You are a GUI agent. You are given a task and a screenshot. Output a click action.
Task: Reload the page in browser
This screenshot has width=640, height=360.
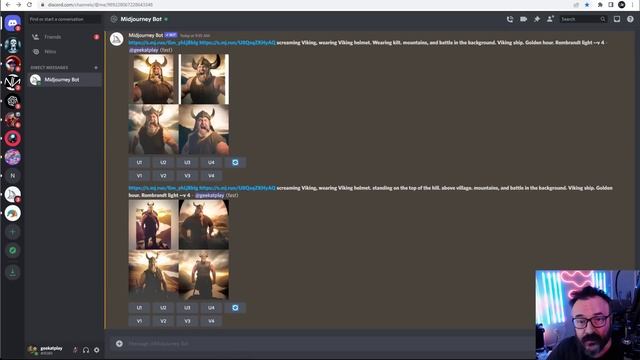29,4
